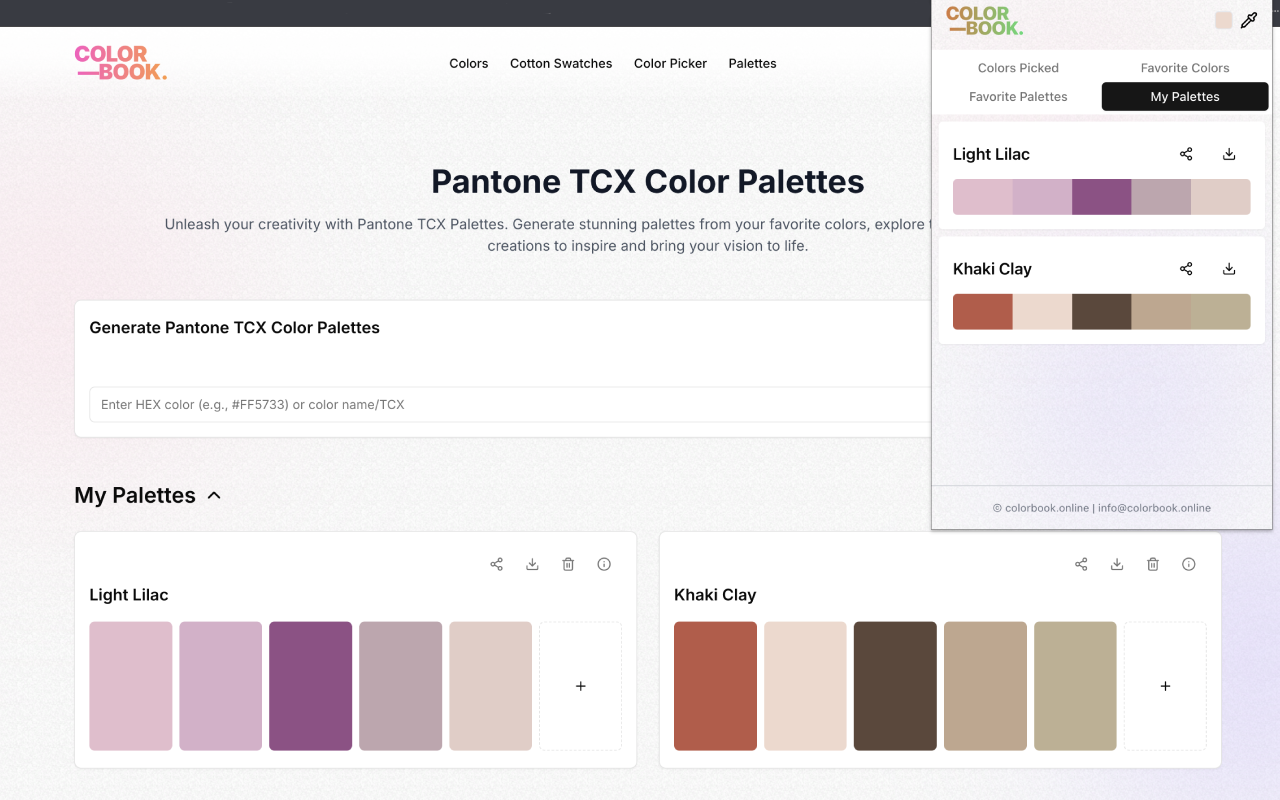
Task: Add a color to Khaki Clay palette
Action: (1165, 686)
